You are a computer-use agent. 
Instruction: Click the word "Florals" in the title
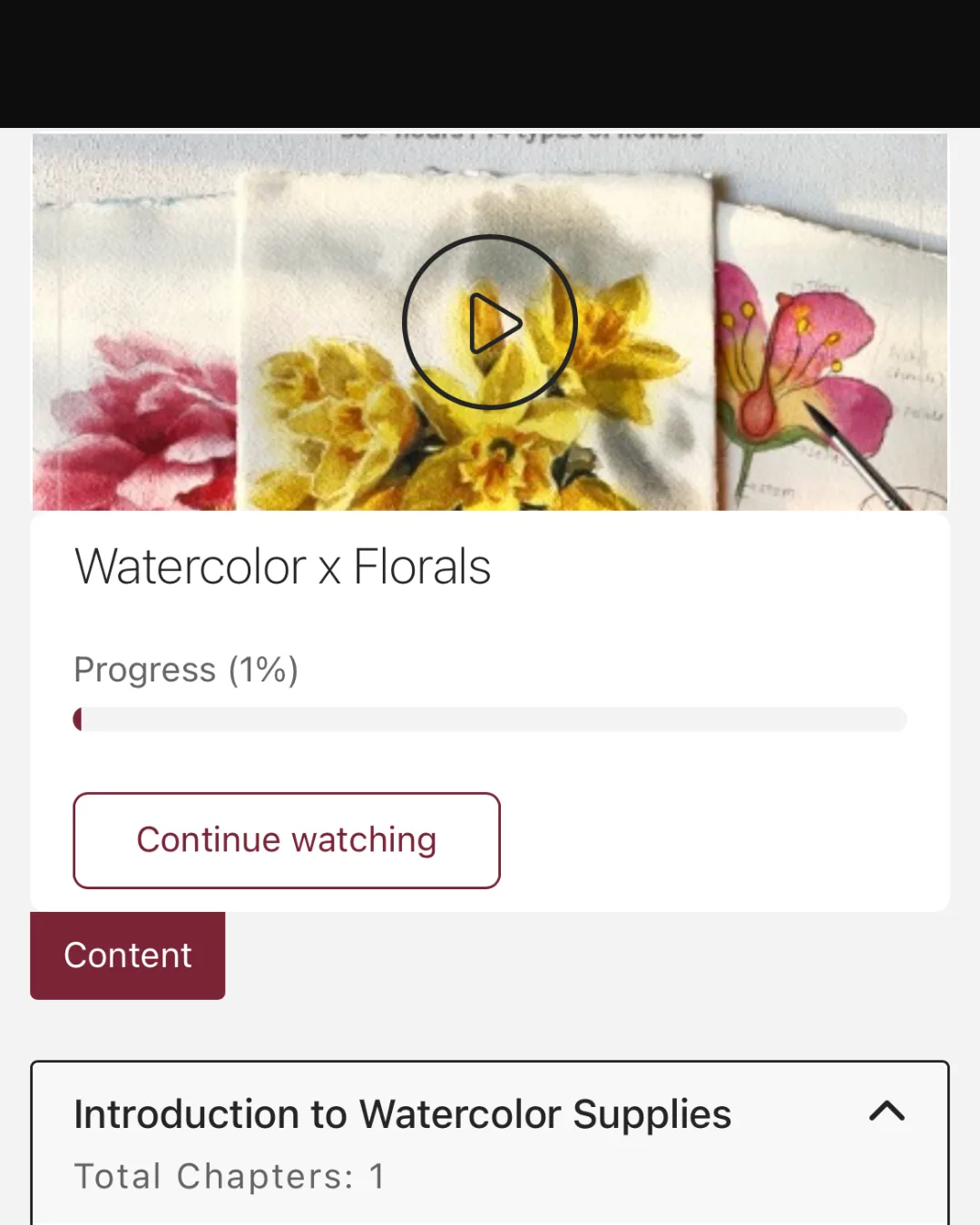(422, 567)
